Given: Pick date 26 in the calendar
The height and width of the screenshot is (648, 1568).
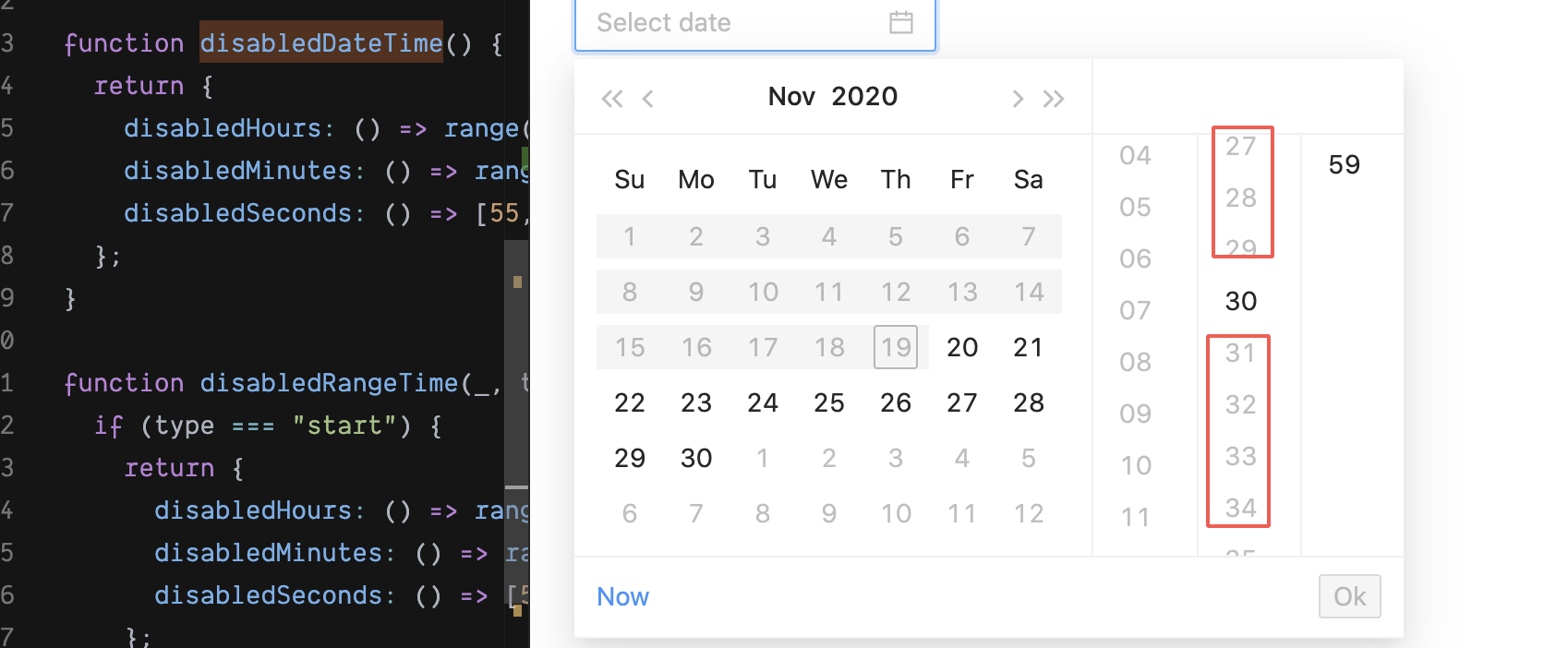Looking at the screenshot, I should (x=896, y=402).
